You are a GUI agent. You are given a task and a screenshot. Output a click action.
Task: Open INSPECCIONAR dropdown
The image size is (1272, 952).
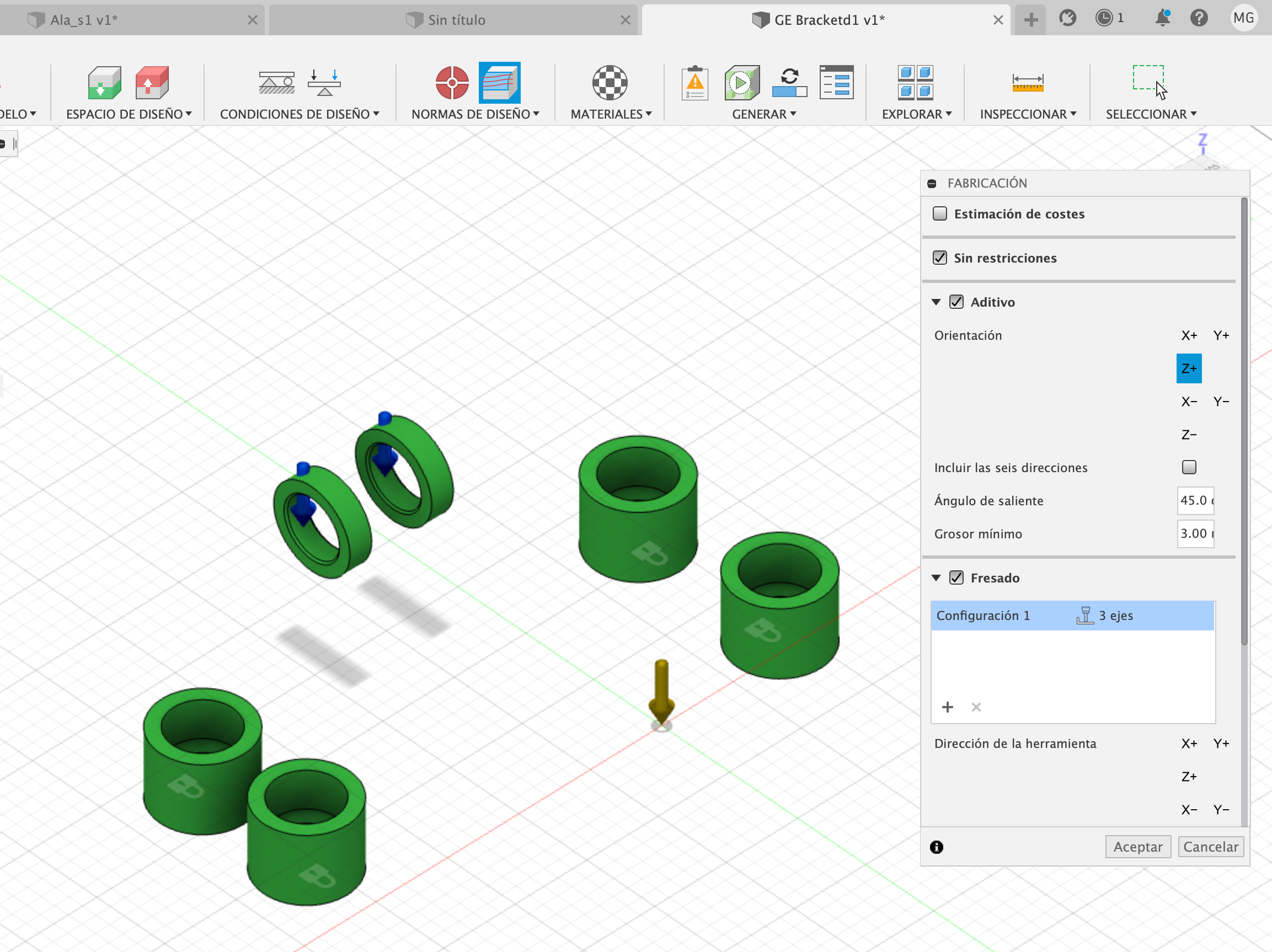coord(1028,114)
